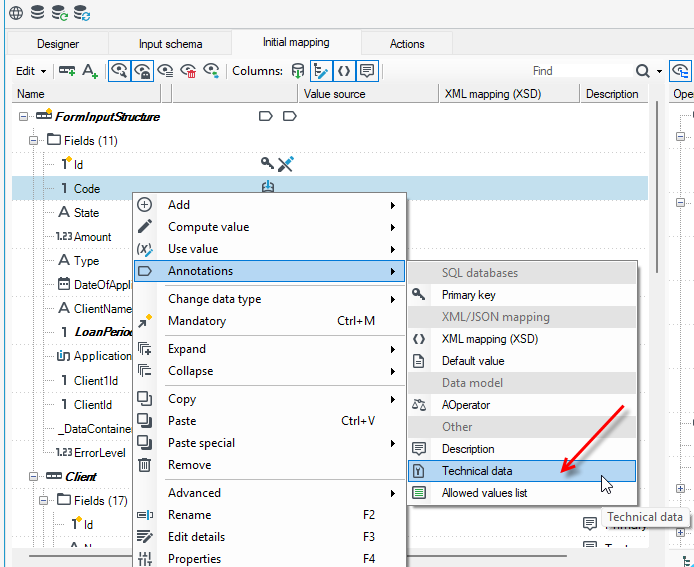Collapse the FormInputStructure tree node
The height and width of the screenshot is (567, 694).
(23, 116)
